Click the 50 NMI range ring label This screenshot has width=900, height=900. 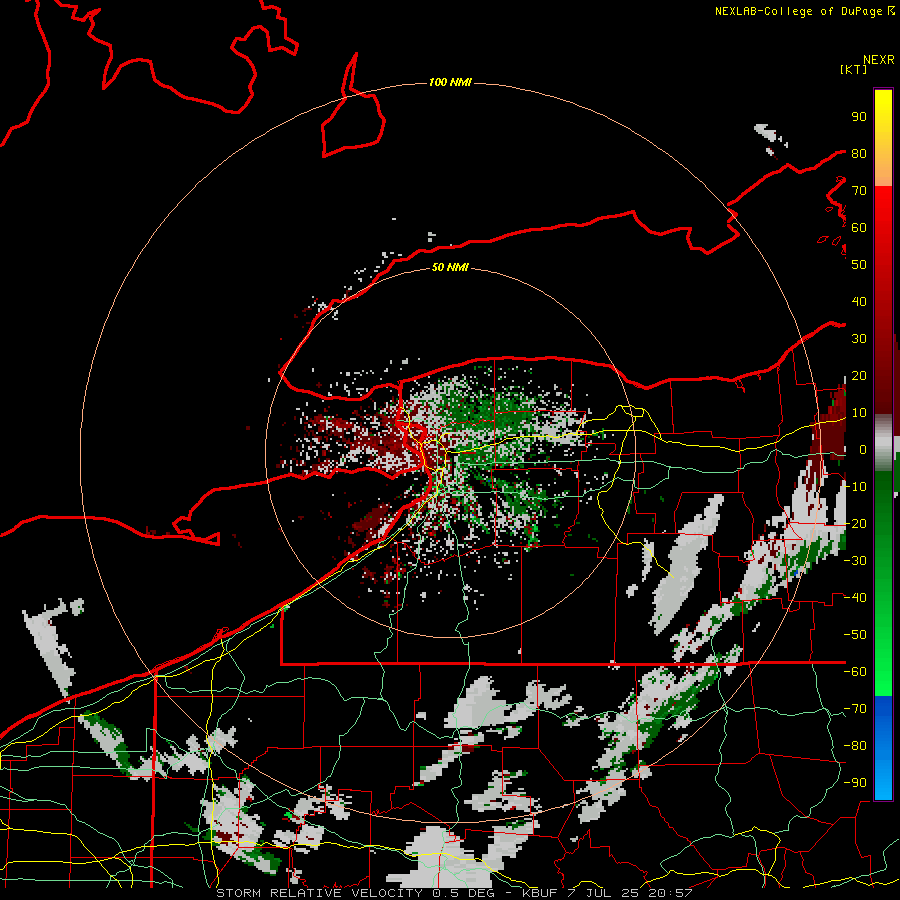tap(450, 267)
